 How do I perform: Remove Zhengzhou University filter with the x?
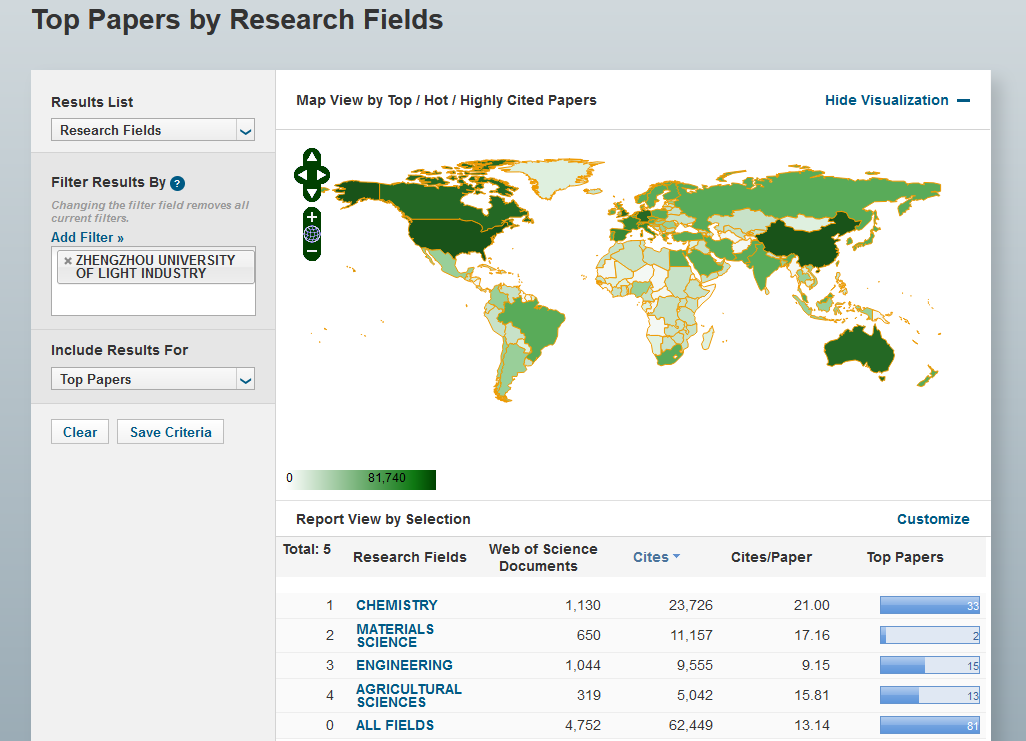pyautogui.click(x=68, y=260)
